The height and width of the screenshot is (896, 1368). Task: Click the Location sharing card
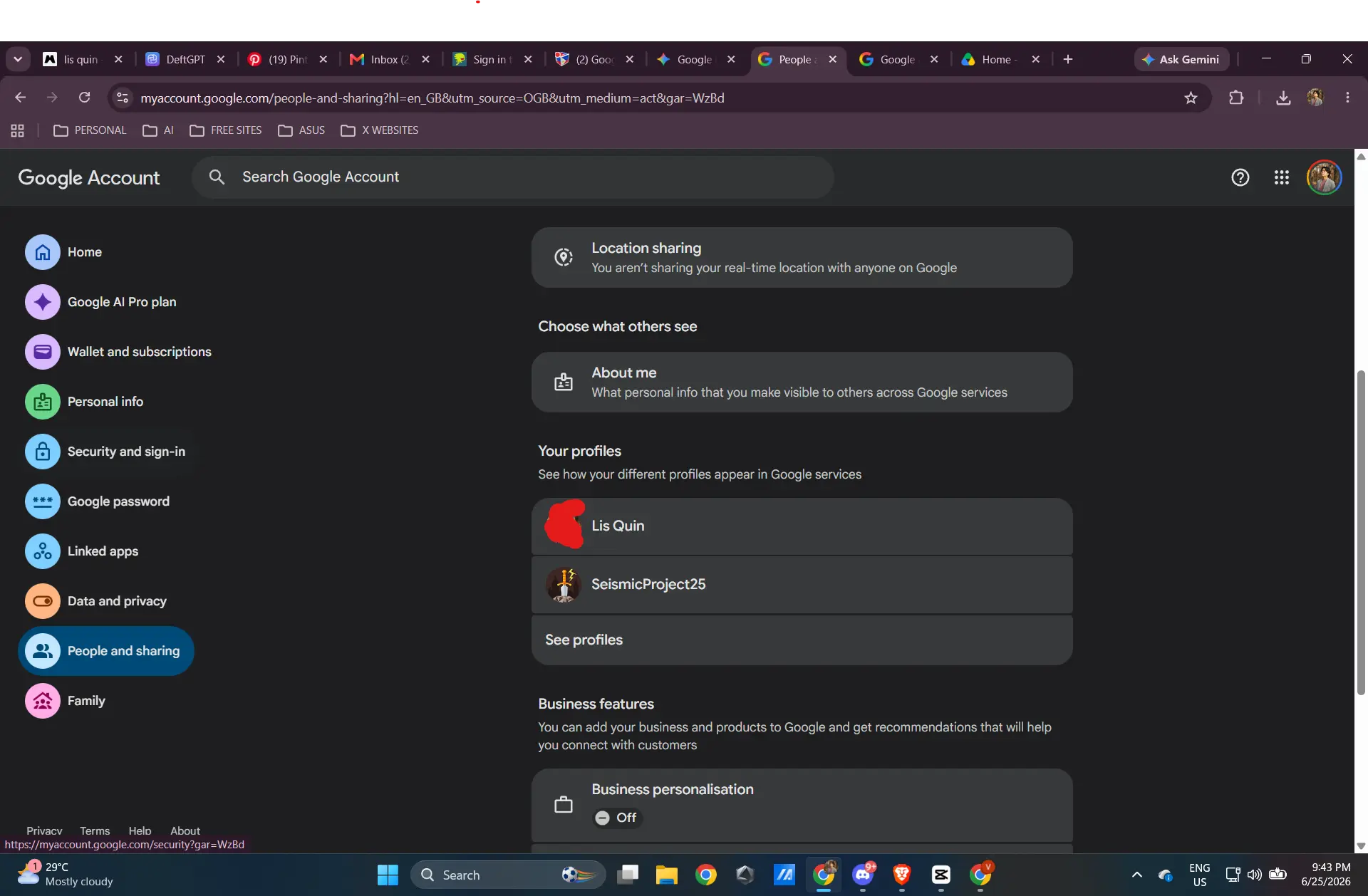[x=802, y=258]
